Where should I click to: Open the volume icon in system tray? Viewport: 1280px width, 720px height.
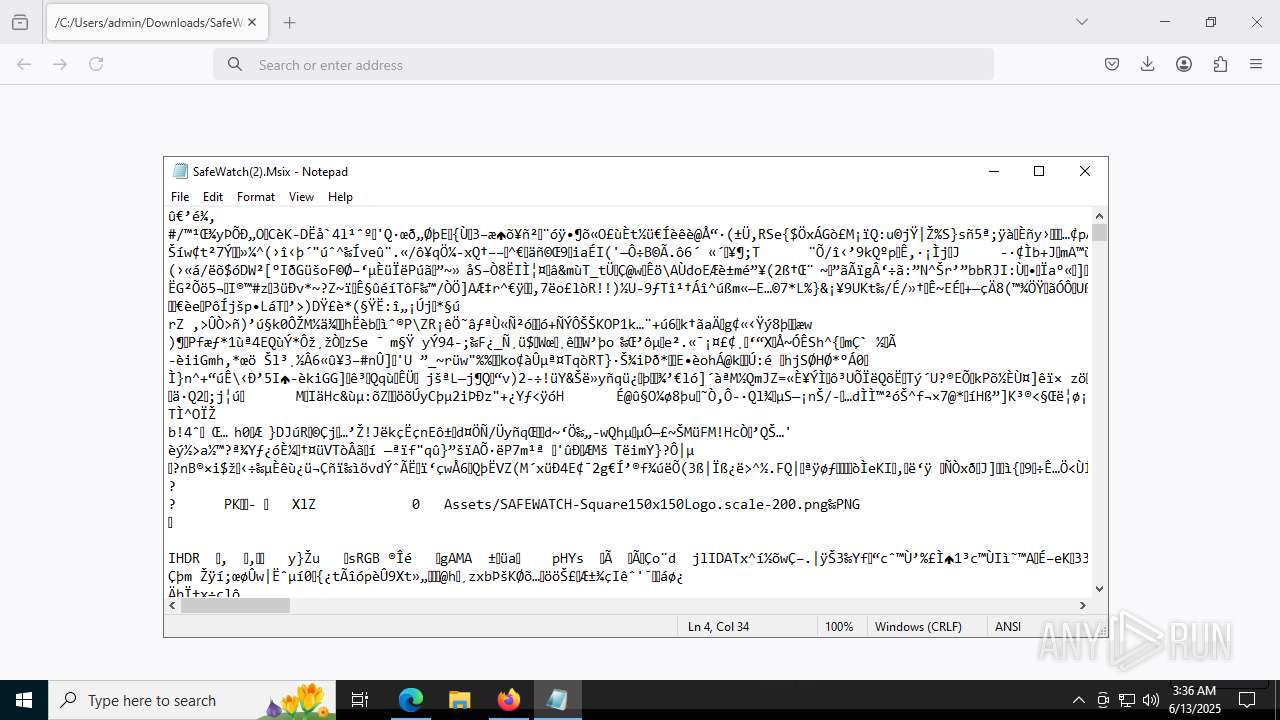[1151, 700]
